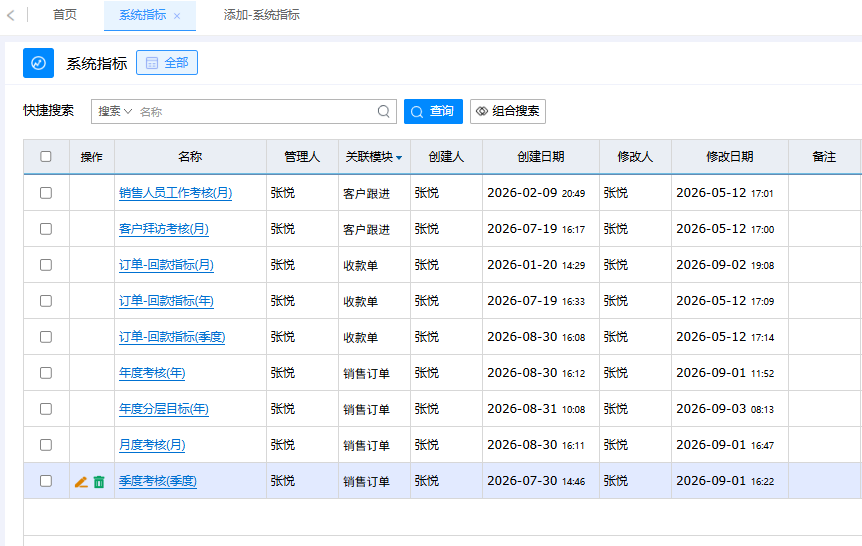Click the 备注 column header
Image resolution: width=862 pixels, height=546 pixels.
824,157
